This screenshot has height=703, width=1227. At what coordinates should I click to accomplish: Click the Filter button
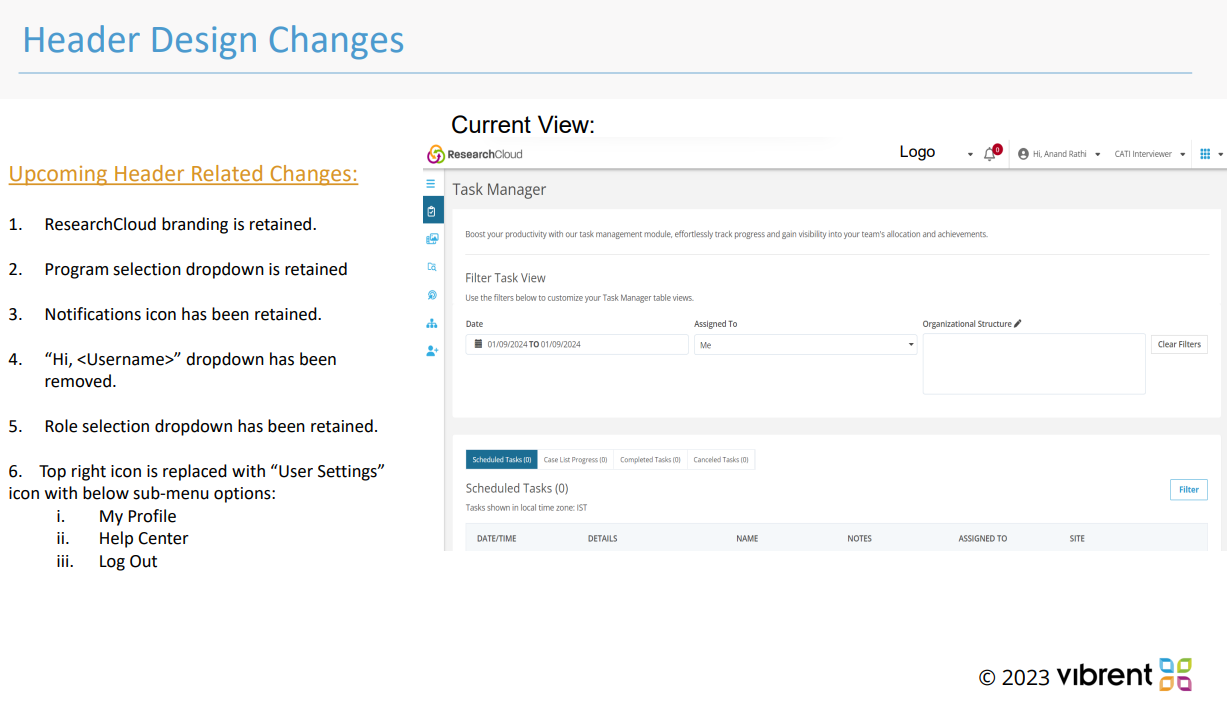click(x=1188, y=490)
